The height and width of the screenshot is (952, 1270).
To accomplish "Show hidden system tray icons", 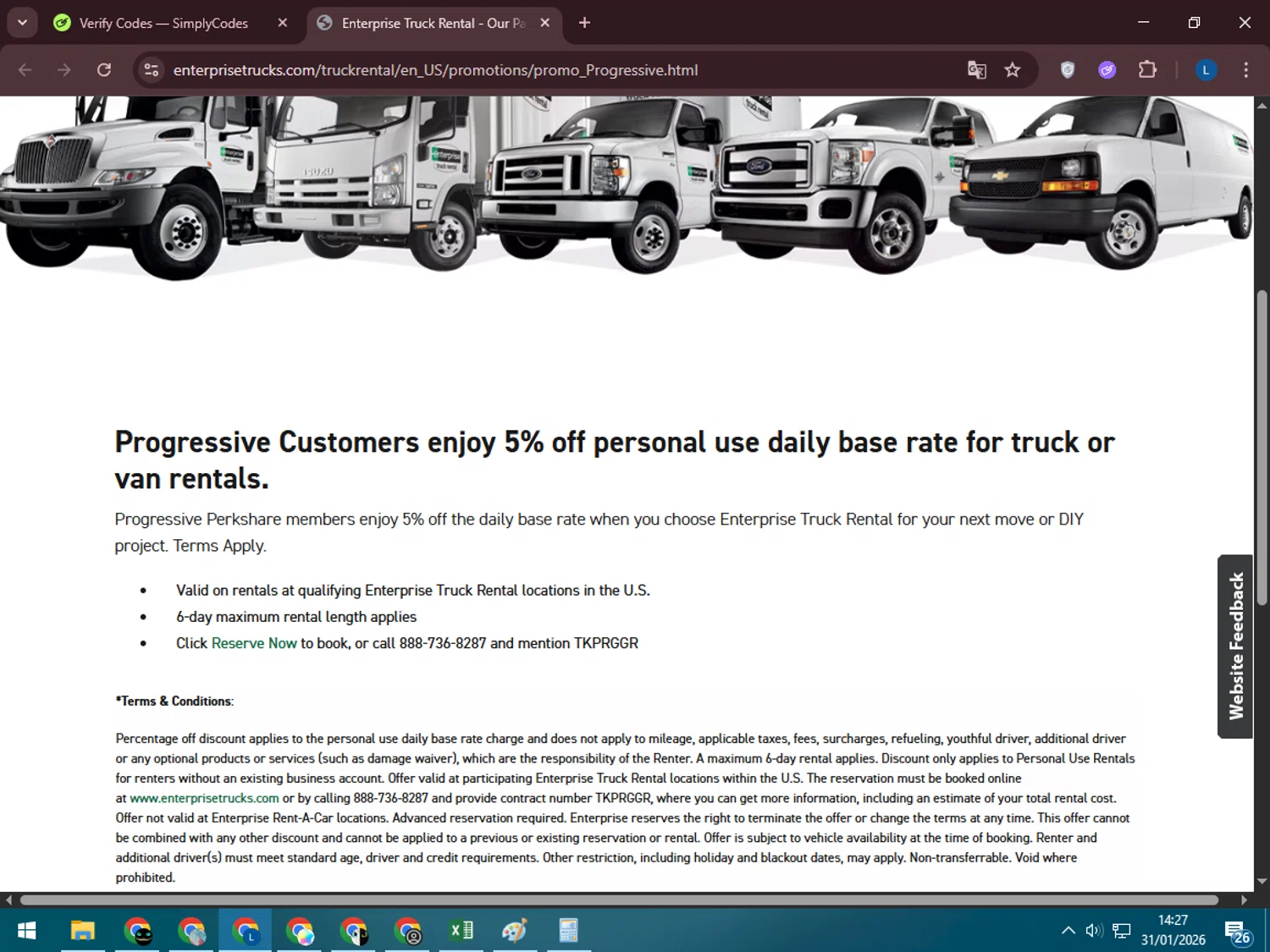I will pyautogui.click(x=1068, y=931).
